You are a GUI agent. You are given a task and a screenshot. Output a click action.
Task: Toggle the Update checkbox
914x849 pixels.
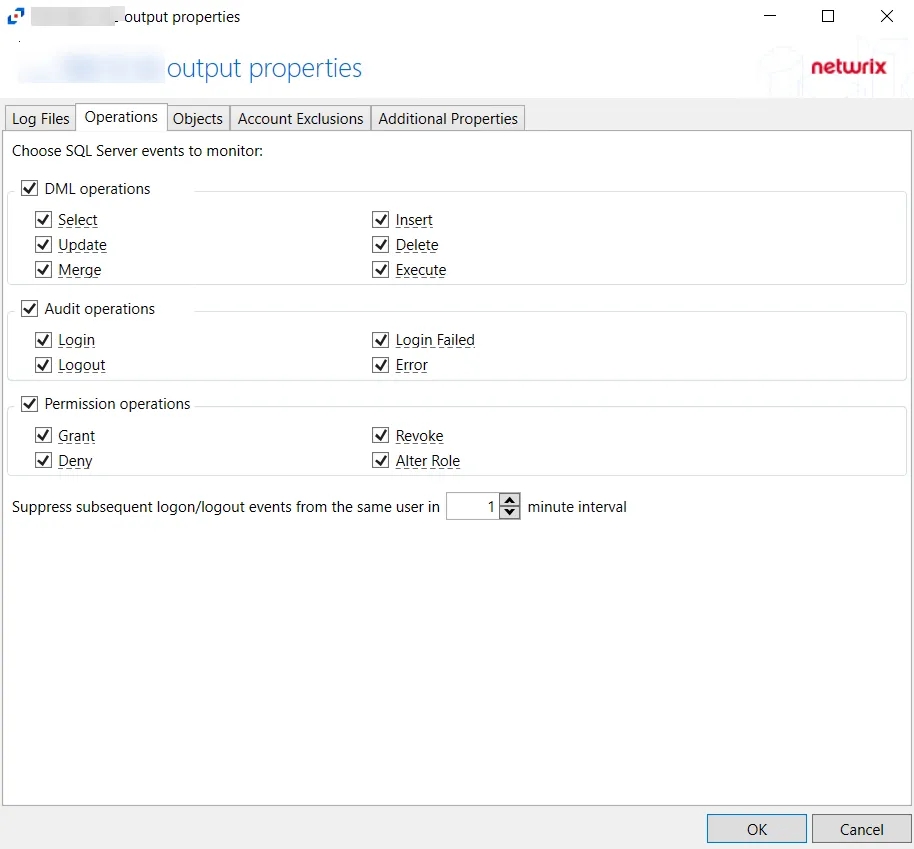click(44, 244)
